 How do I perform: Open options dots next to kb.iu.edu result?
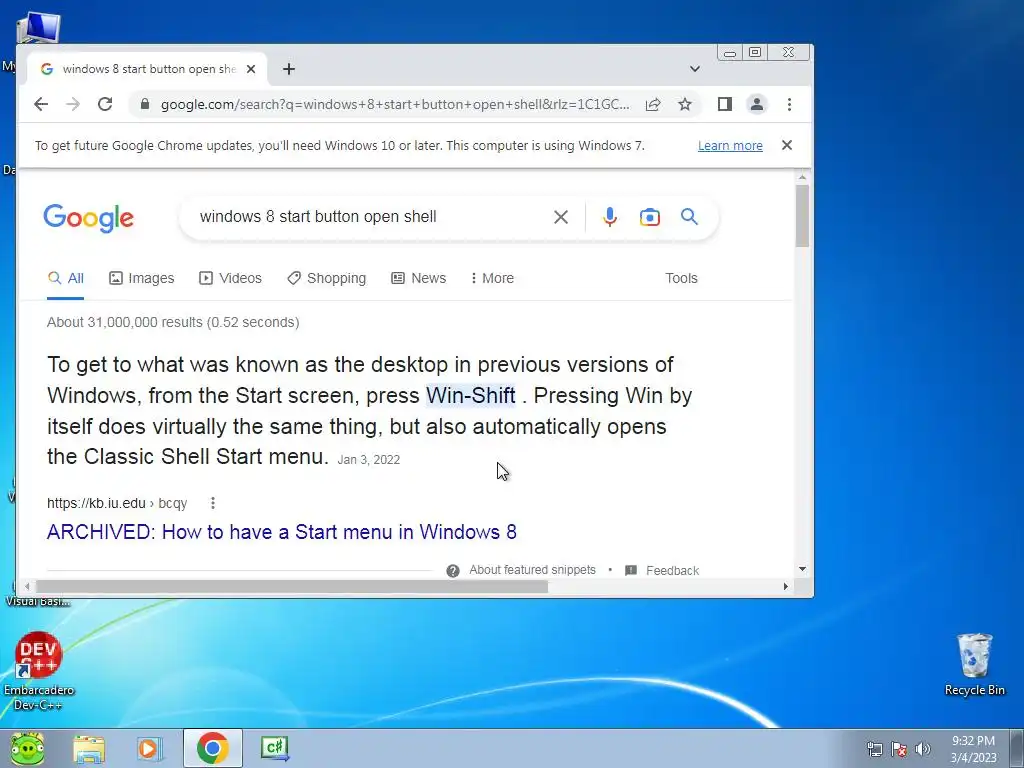click(212, 503)
